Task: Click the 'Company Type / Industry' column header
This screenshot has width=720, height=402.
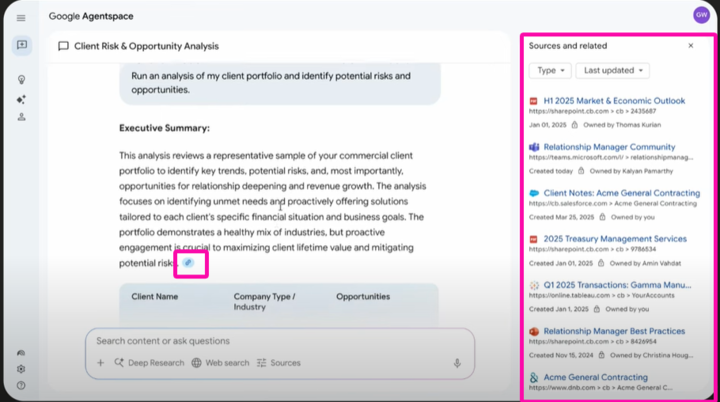Action: 264,302
